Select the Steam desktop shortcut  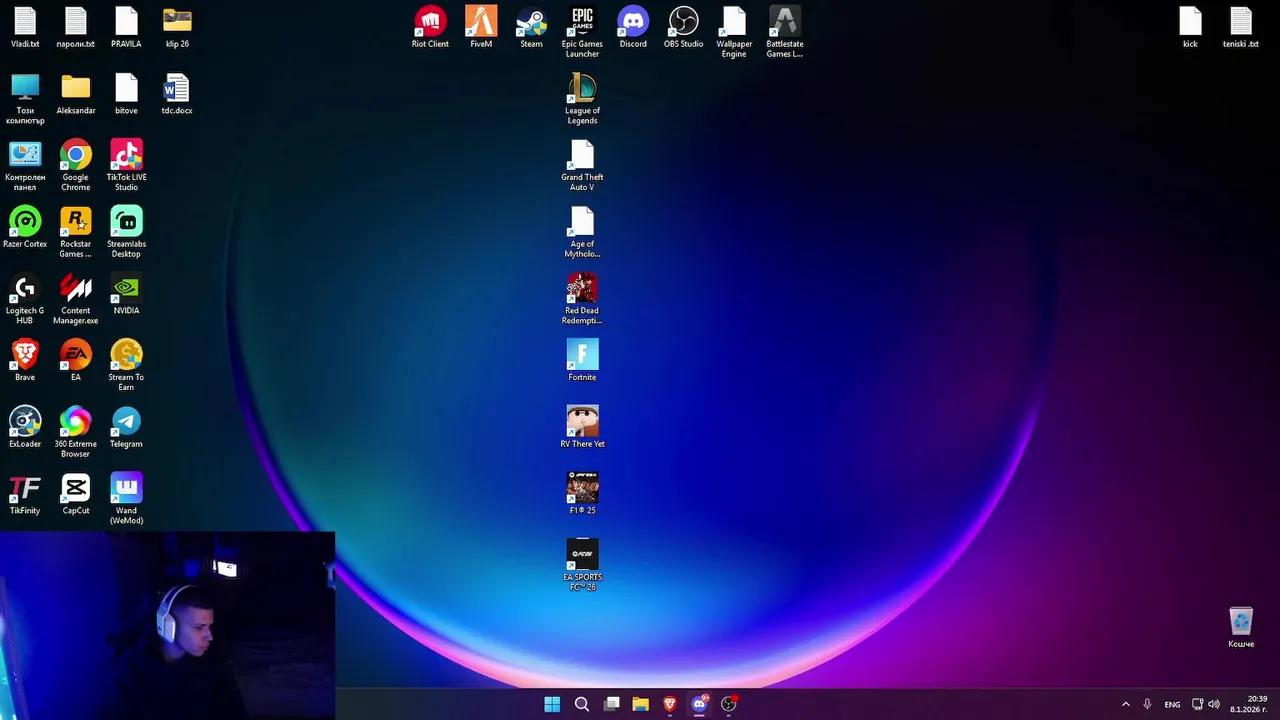click(531, 28)
